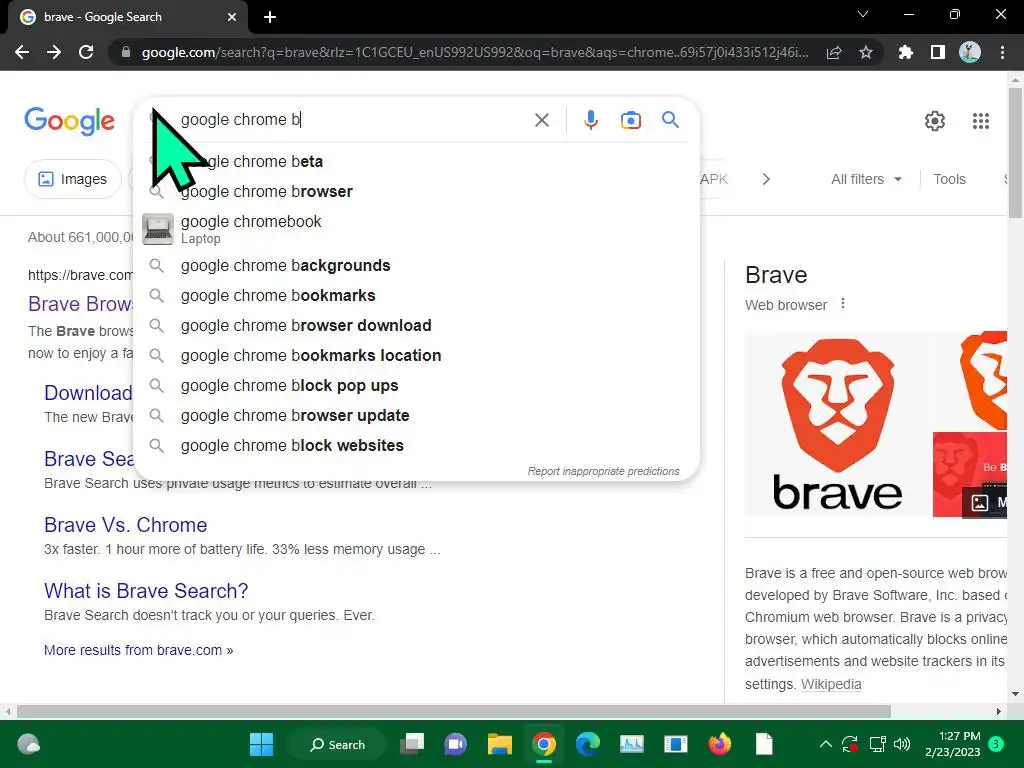Go forward with the browser forward arrow
The image size is (1024, 768).
pyautogui.click(x=54, y=52)
